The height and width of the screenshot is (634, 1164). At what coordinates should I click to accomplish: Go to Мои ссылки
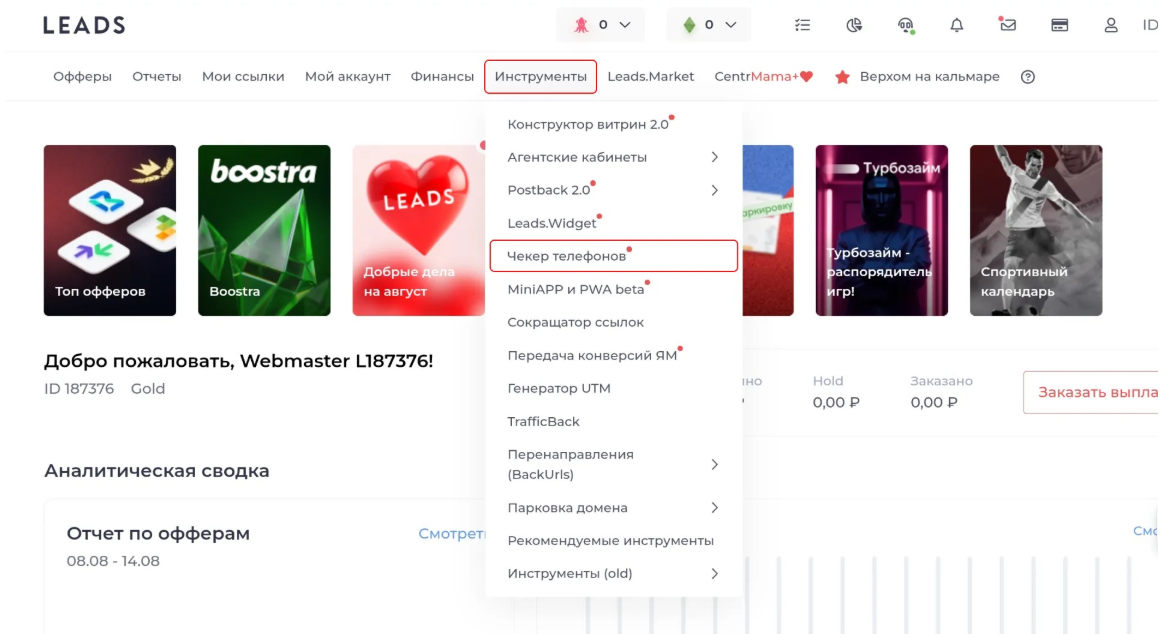pos(243,76)
